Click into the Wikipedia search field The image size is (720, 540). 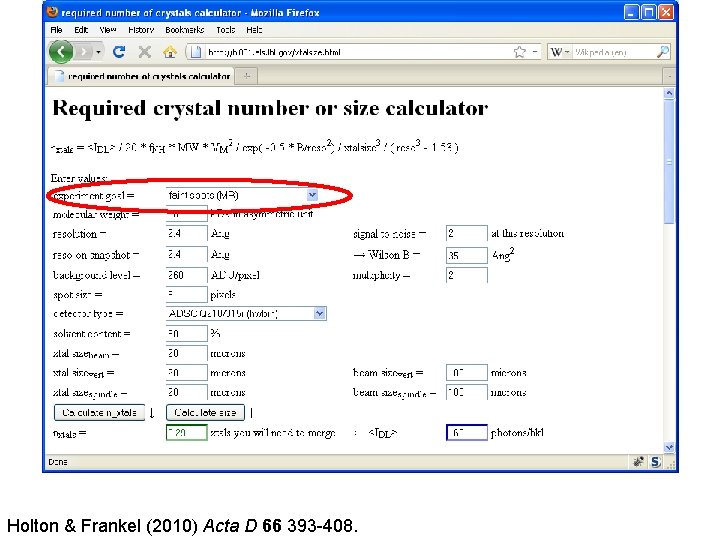coord(614,52)
